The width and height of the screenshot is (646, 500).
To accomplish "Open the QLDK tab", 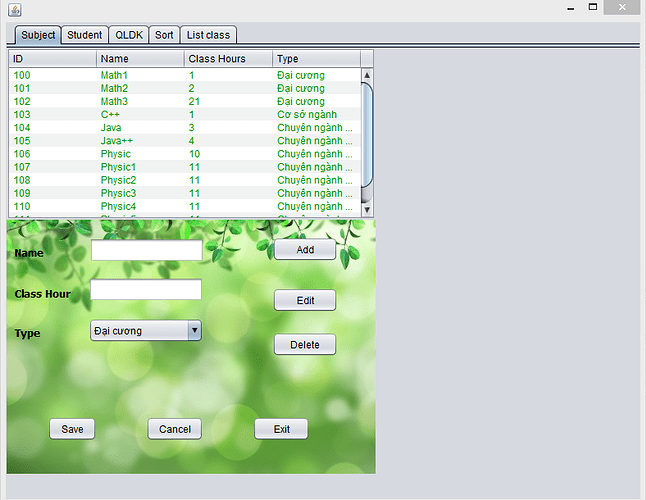I will (x=129, y=35).
